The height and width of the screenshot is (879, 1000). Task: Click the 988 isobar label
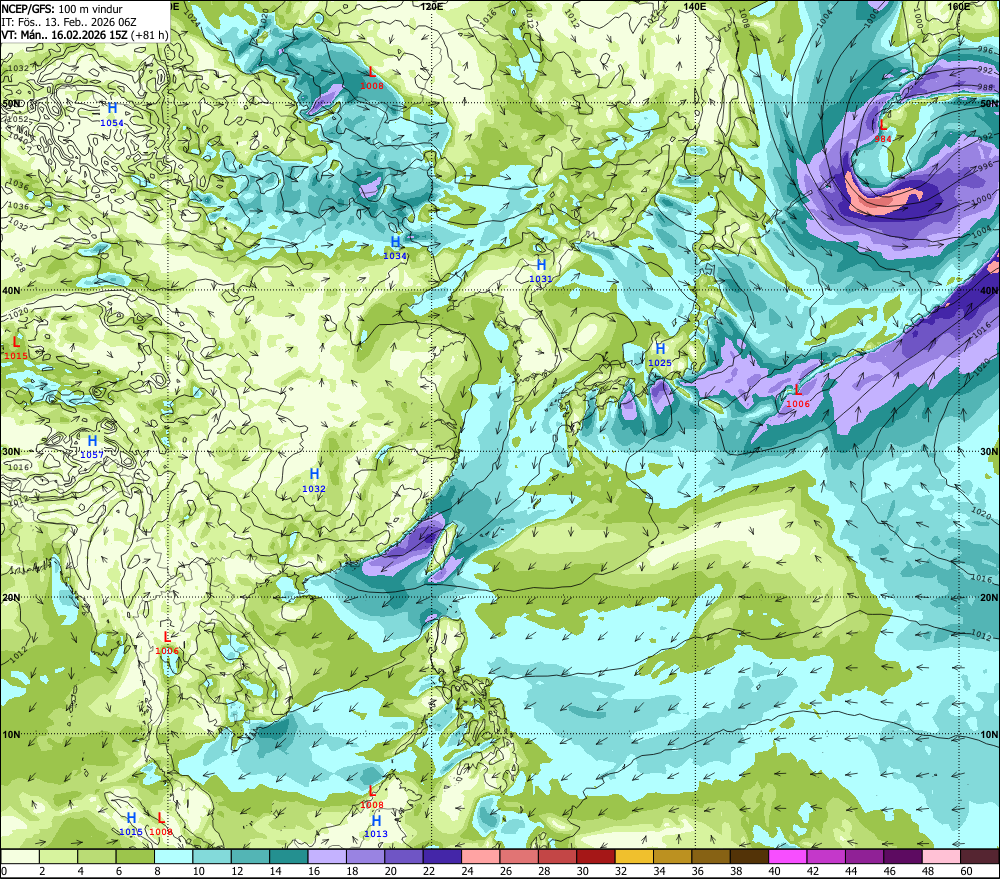coord(985,87)
